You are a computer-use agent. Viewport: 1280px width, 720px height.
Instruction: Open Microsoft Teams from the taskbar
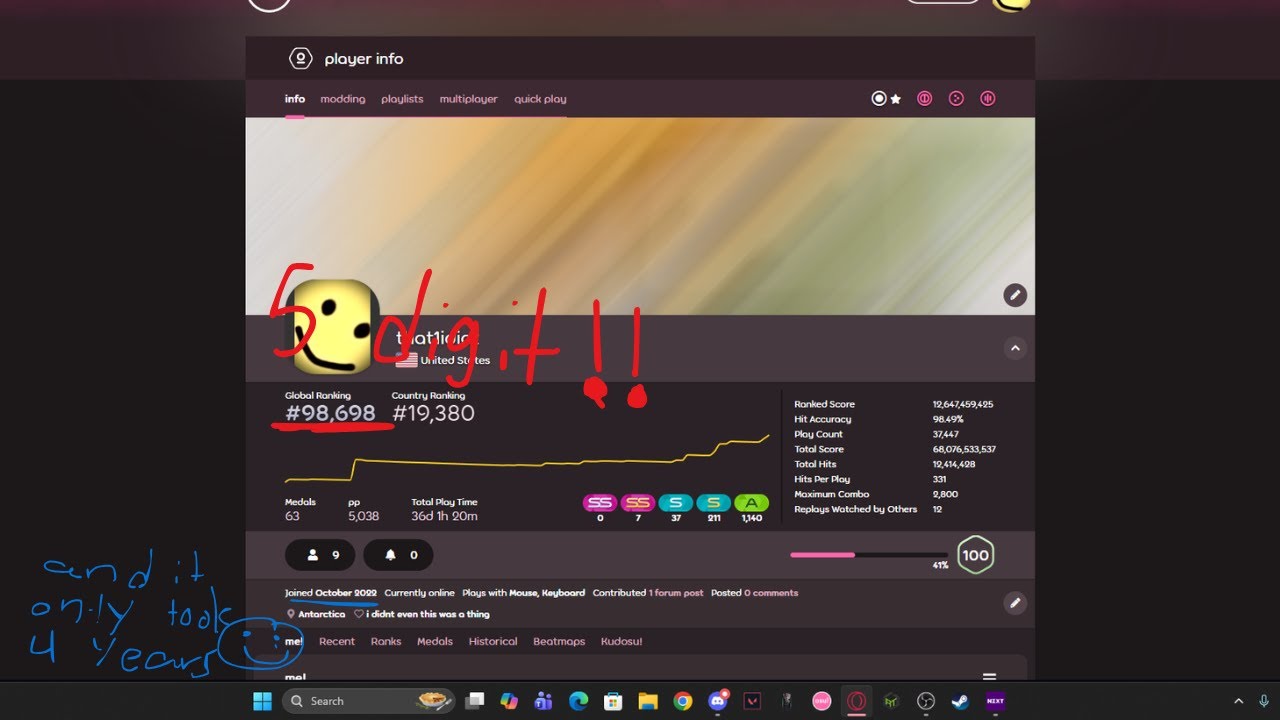544,701
